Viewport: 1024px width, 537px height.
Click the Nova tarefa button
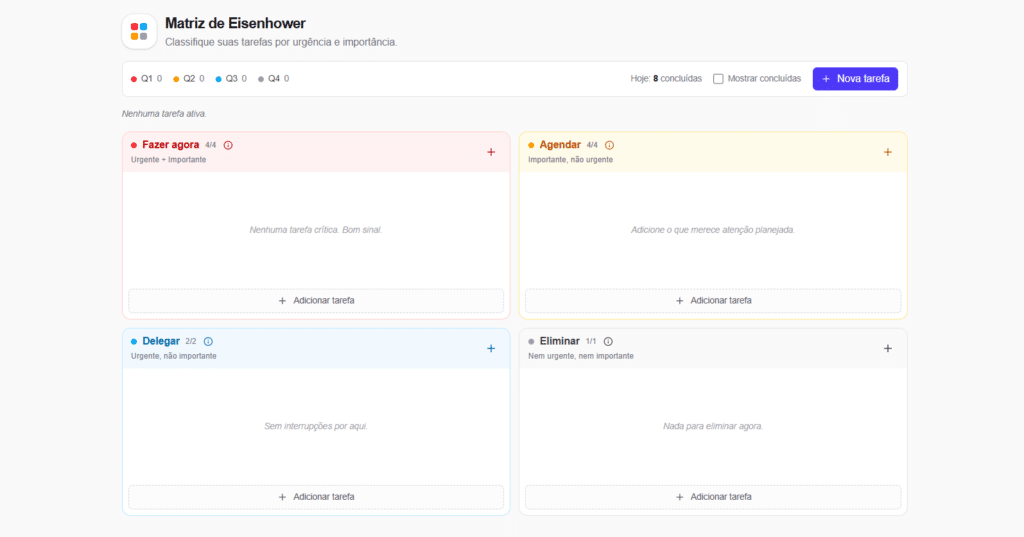855,79
